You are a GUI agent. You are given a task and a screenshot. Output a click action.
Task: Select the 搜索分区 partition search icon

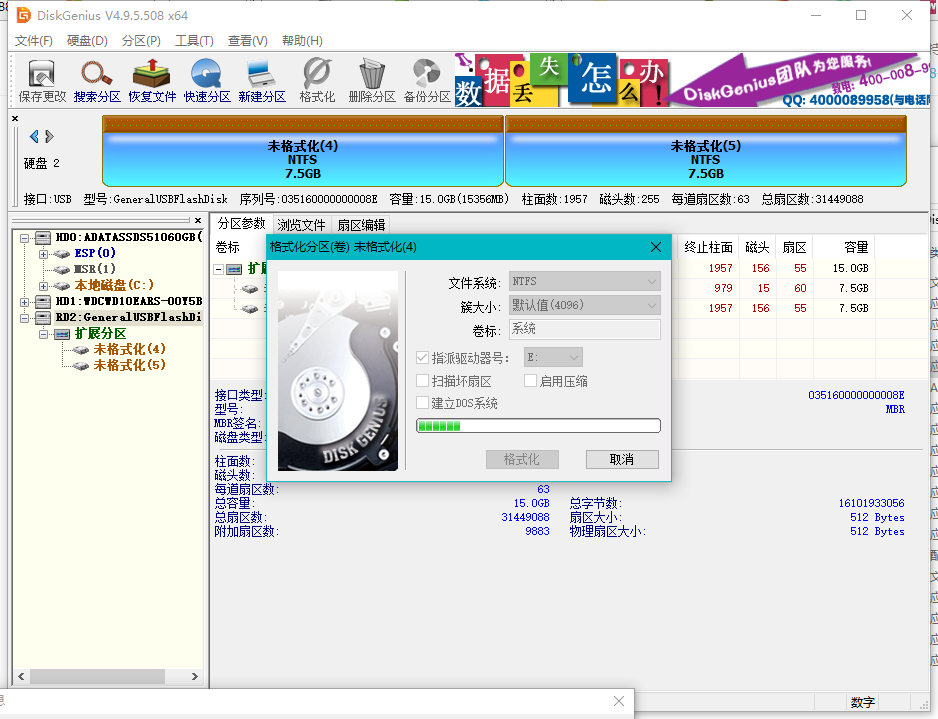click(95, 79)
